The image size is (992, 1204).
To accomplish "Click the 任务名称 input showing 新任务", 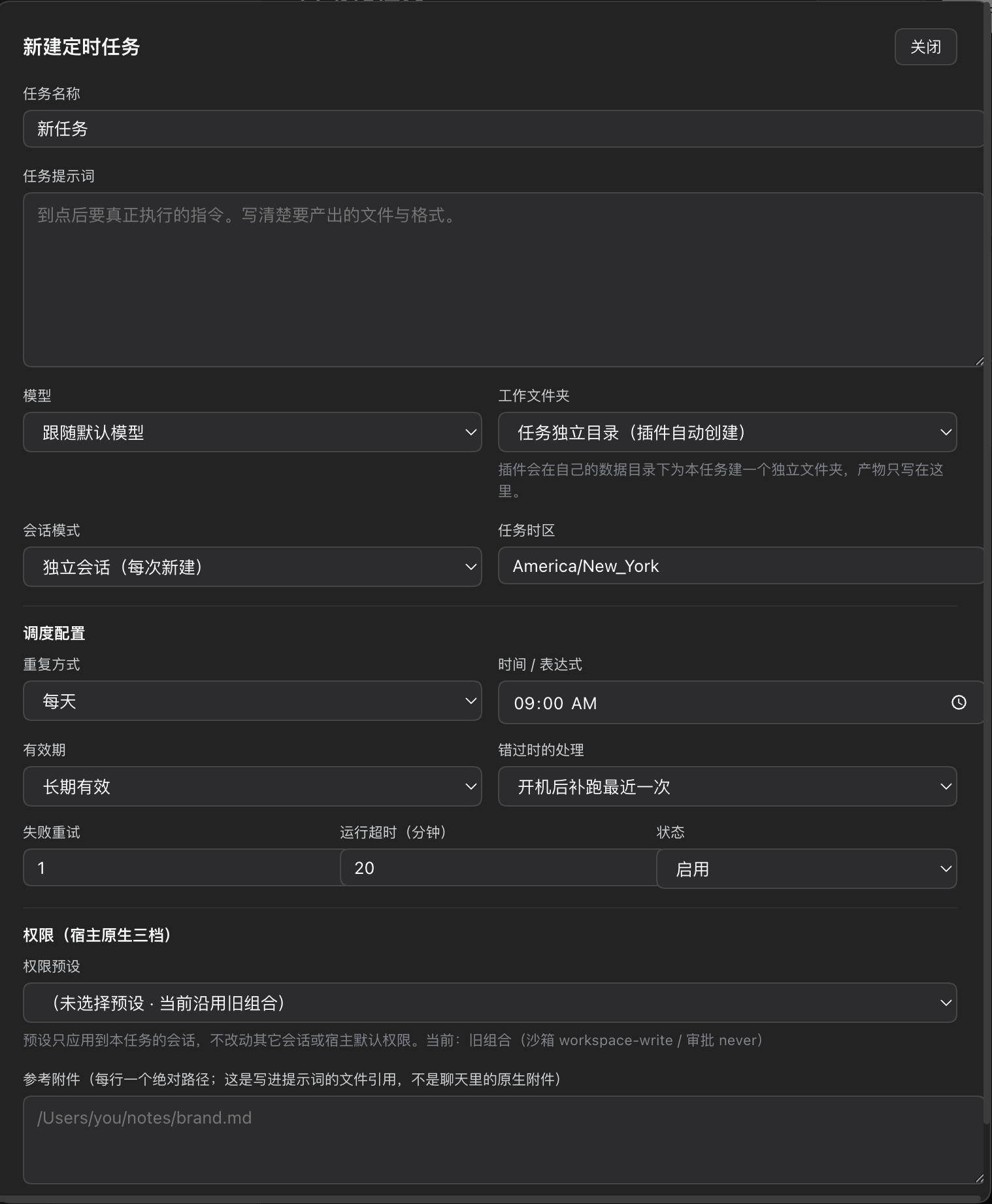I will (x=503, y=129).
